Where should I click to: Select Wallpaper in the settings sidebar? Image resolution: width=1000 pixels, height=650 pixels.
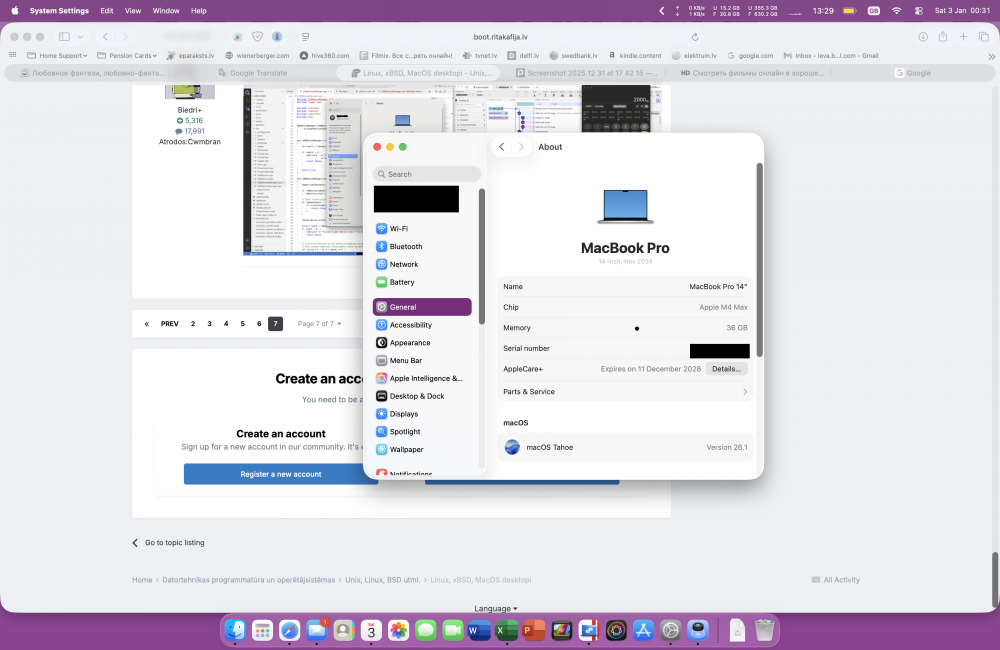point(406,450)
